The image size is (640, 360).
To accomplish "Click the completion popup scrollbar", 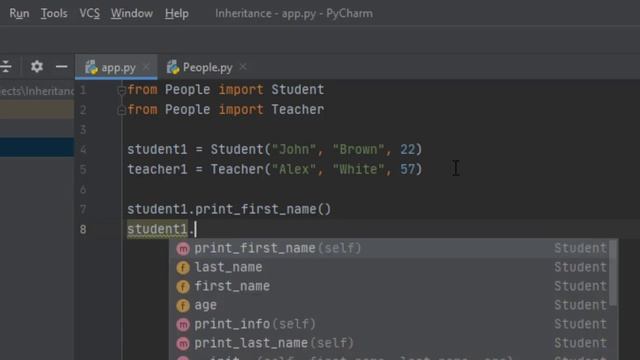I will [x=613, y=272].
